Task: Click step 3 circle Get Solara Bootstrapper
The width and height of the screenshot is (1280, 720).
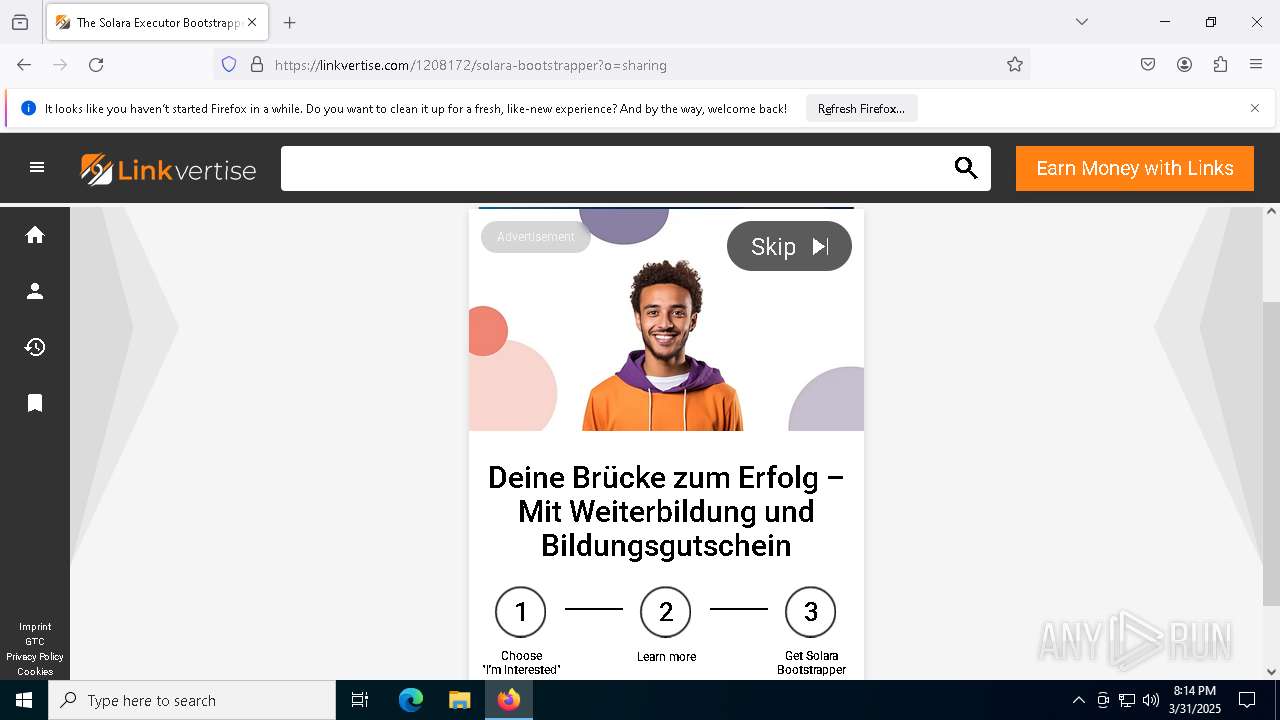Action: pyautogui.click(x=811, y=612)
